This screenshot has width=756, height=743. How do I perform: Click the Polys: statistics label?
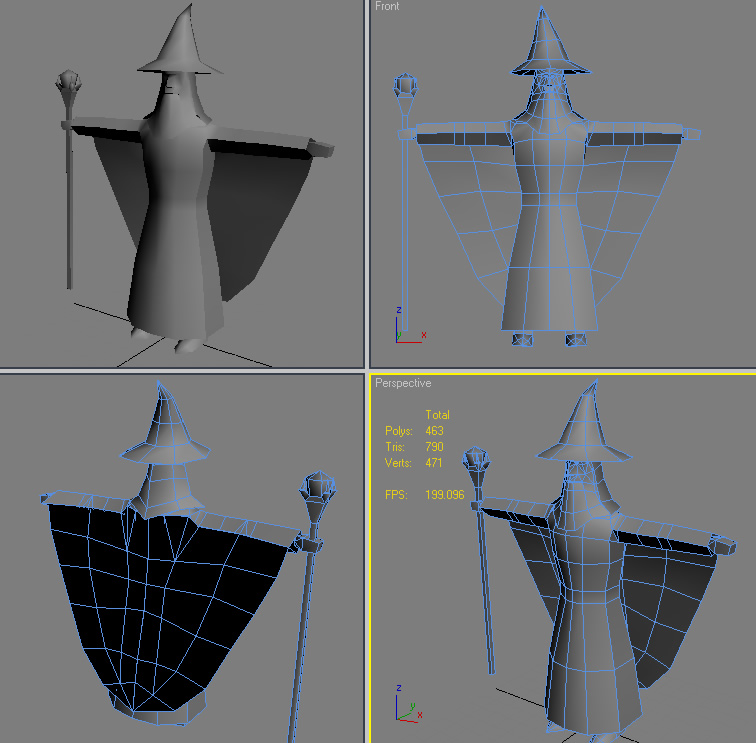(x=399, y=431)
